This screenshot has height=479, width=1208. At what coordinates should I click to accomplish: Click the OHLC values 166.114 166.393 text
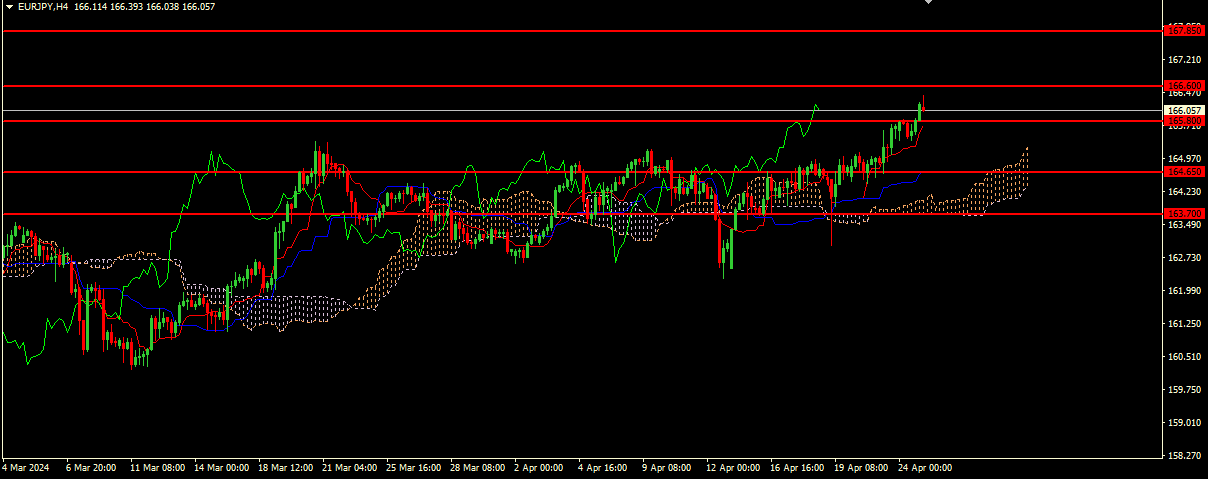point(112,6)
